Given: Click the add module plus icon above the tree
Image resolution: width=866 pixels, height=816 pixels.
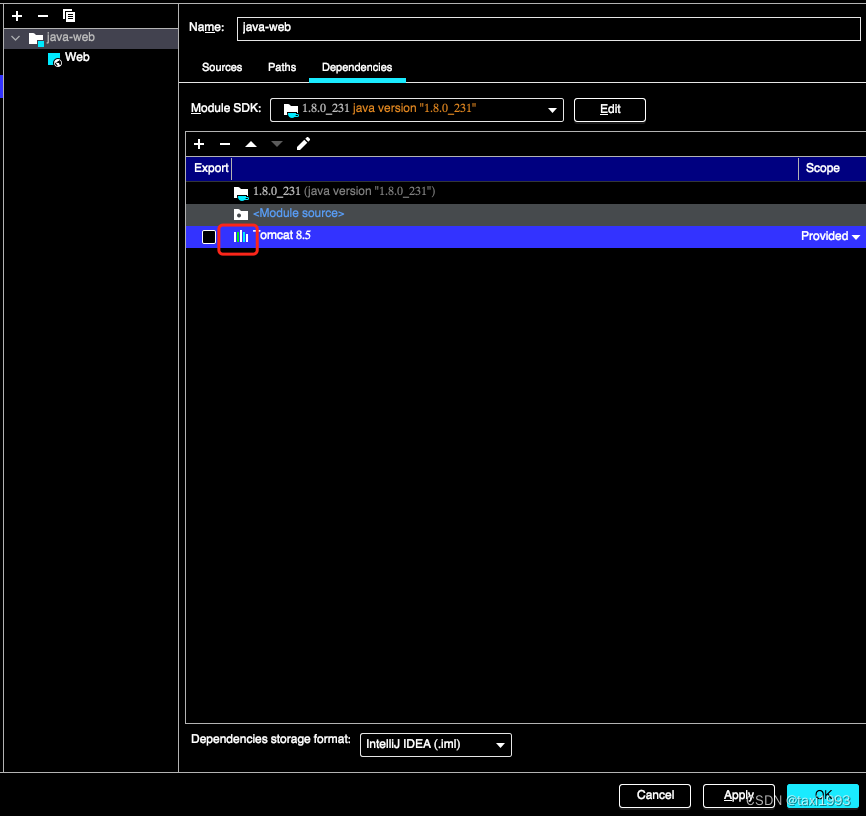Looking at the screenshot, I should pos(15,15).
